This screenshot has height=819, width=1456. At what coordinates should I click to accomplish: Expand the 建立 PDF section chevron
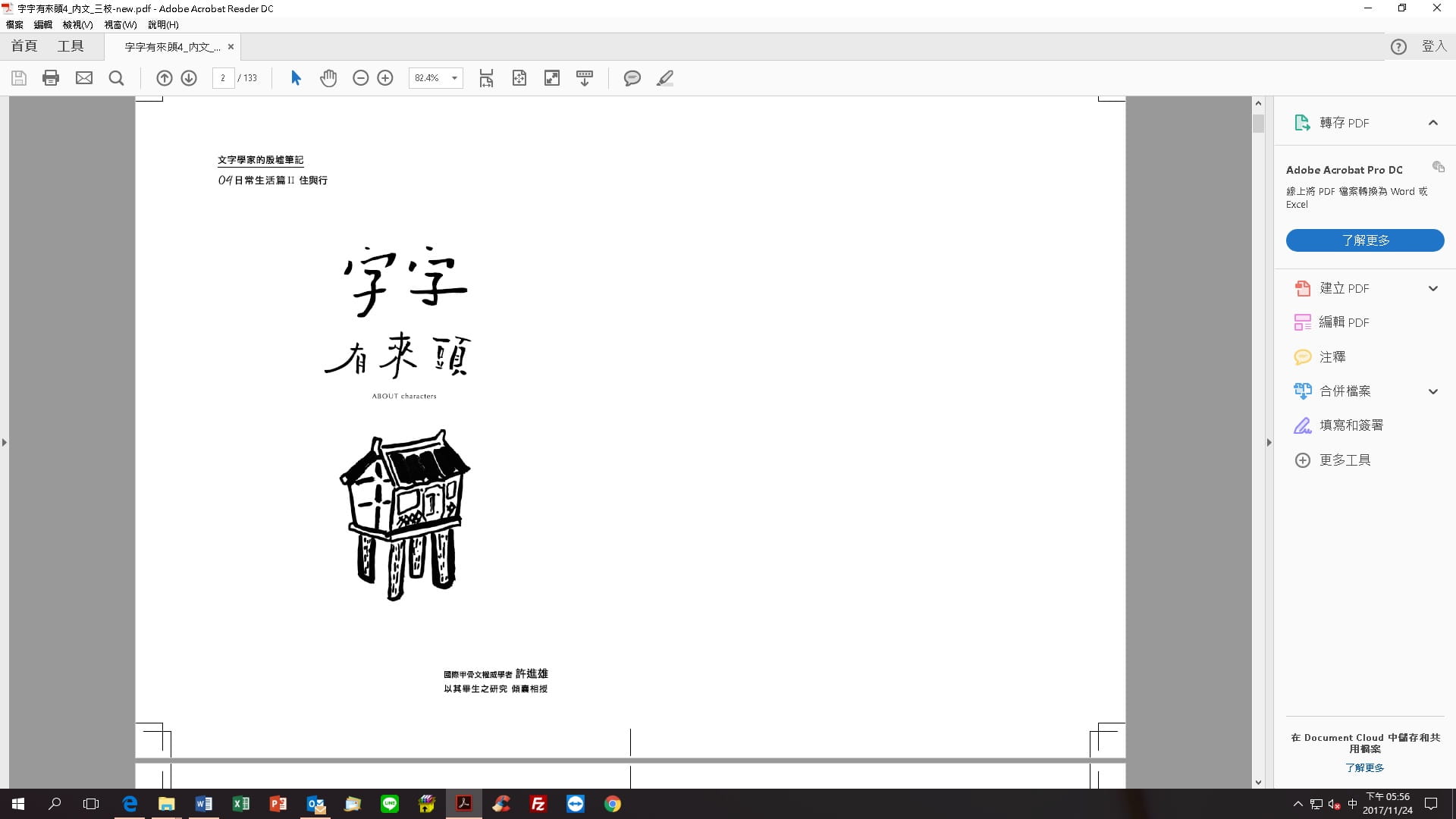pyautogui.click(x=1432, y=288)
